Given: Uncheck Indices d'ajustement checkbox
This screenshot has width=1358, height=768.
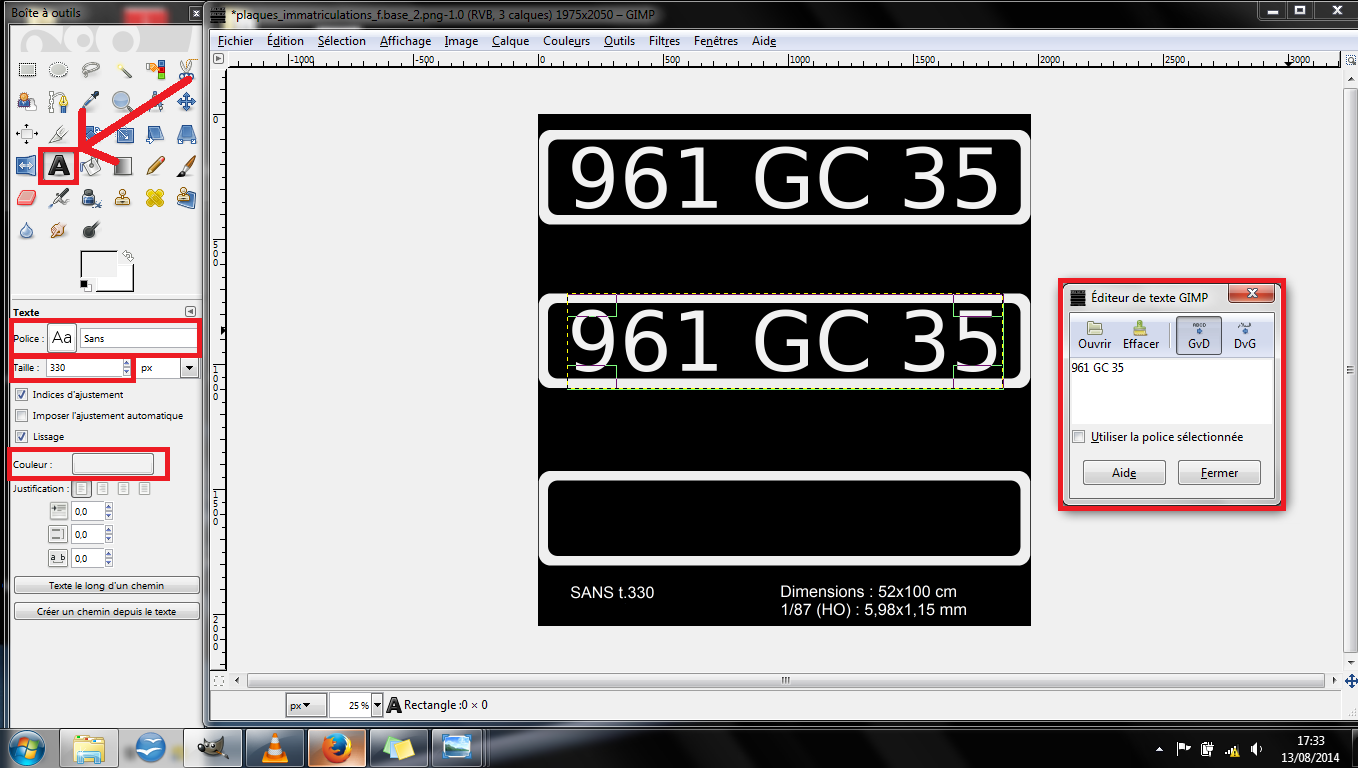Looking at the screenshot, I should (22, 395).
